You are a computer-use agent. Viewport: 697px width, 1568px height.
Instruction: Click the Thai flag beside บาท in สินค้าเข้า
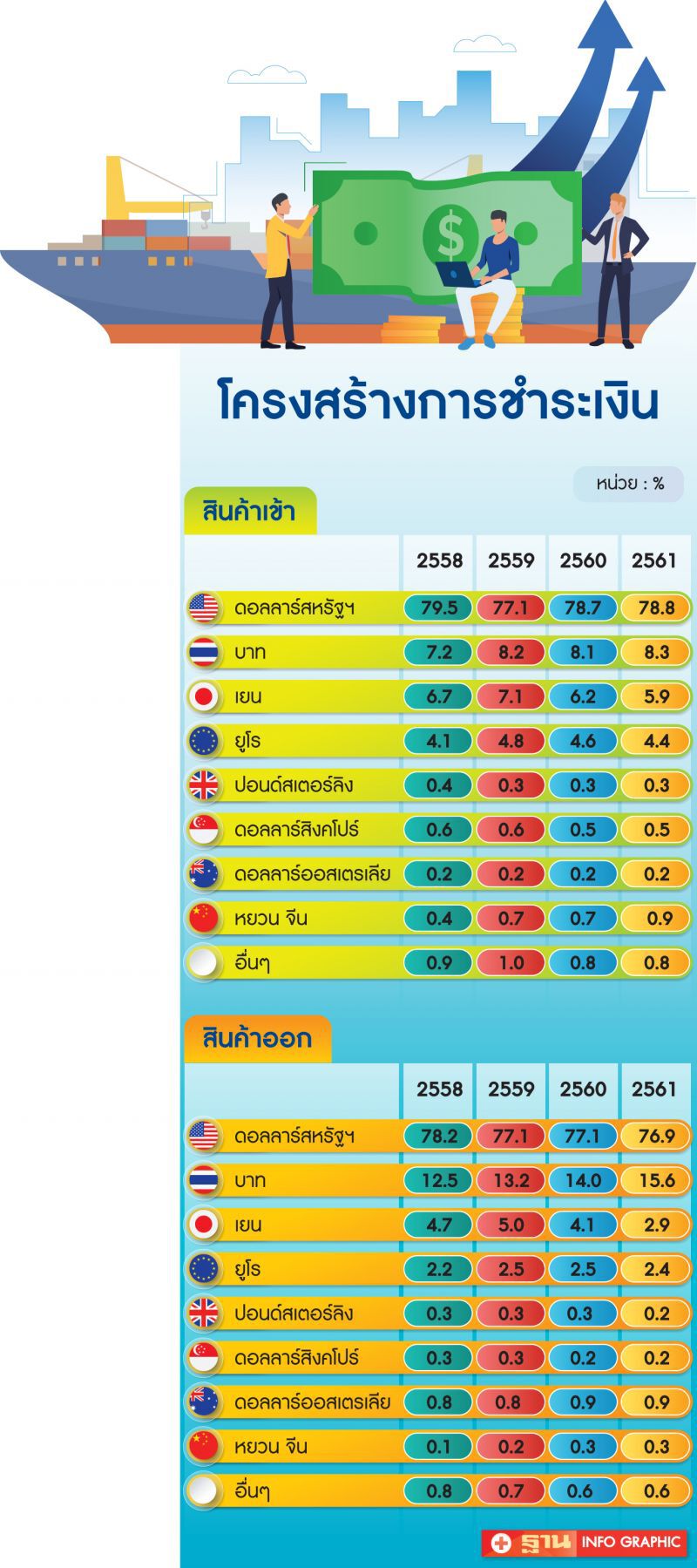(x=204, y=652)
